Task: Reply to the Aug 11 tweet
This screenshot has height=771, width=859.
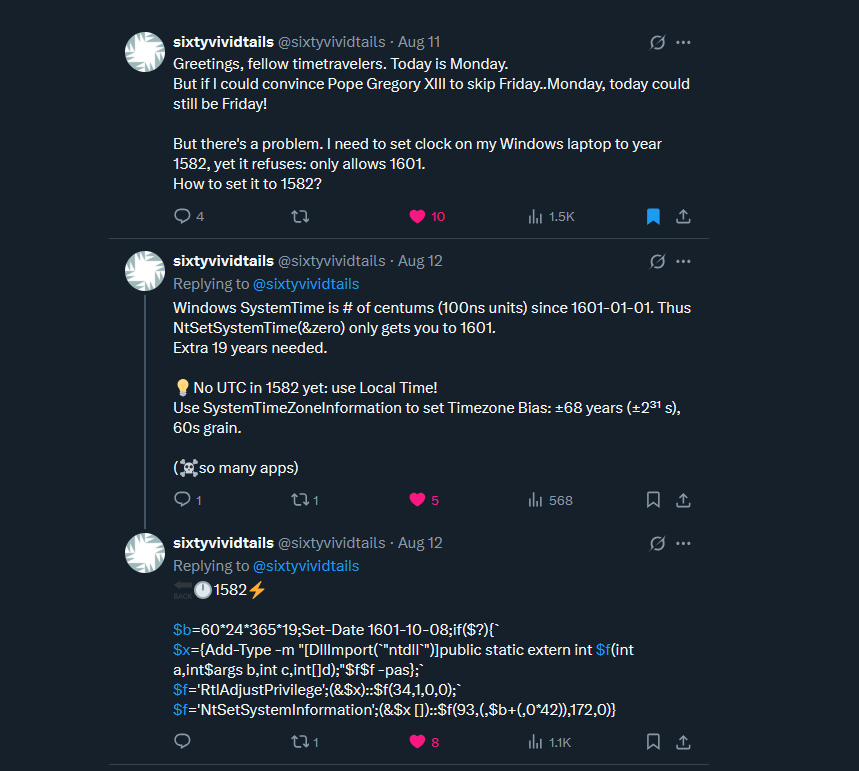Action: 182,216
